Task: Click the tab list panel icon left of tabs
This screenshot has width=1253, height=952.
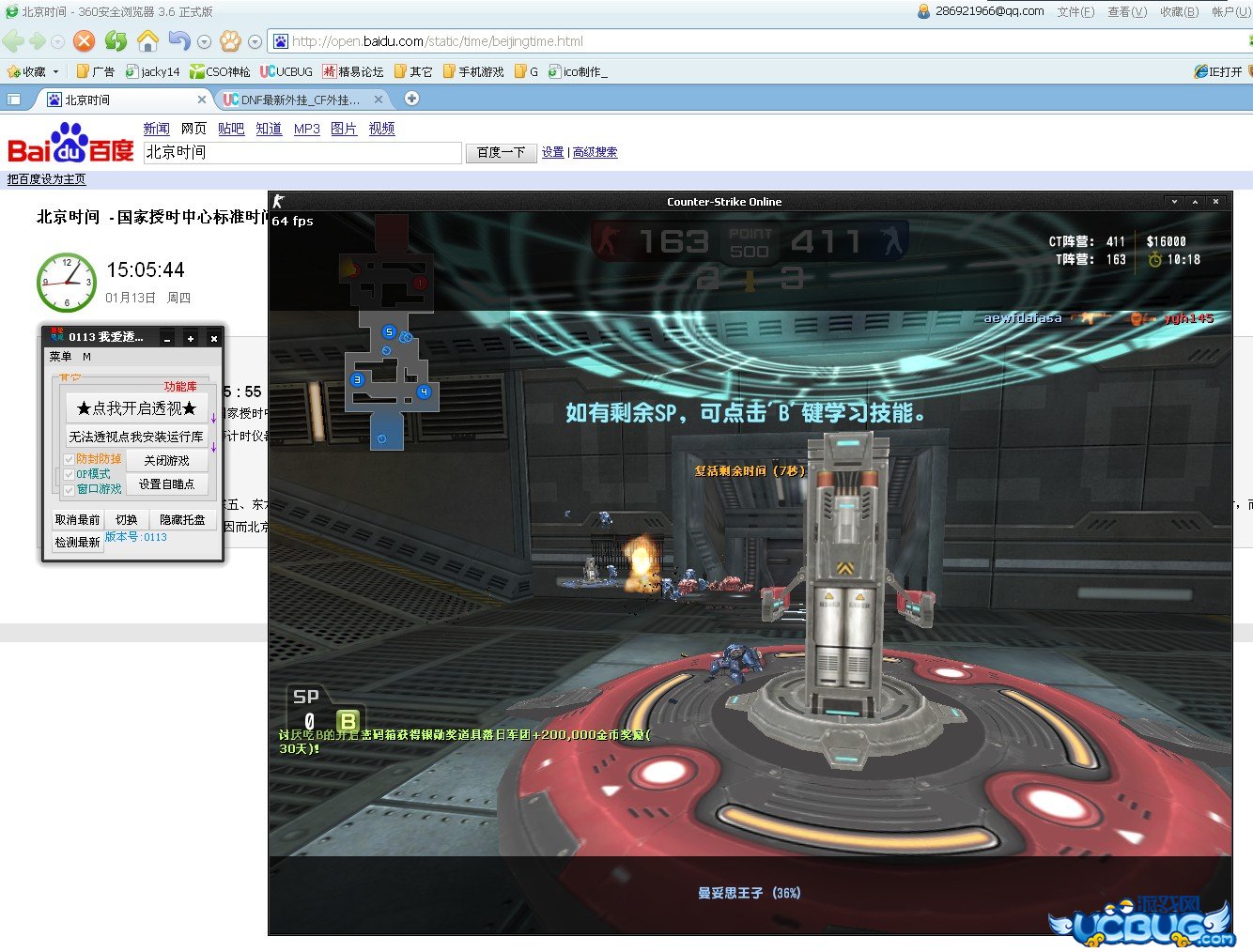Action: coord(14,100)
